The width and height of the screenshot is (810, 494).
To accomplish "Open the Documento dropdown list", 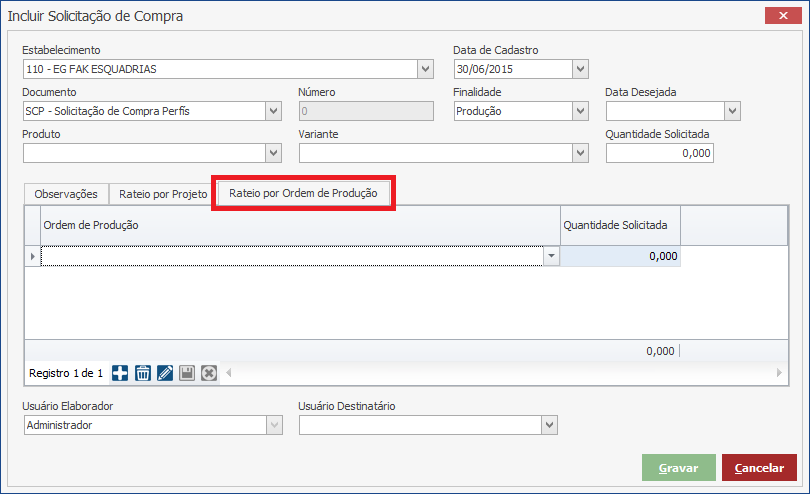I will 273,111.
